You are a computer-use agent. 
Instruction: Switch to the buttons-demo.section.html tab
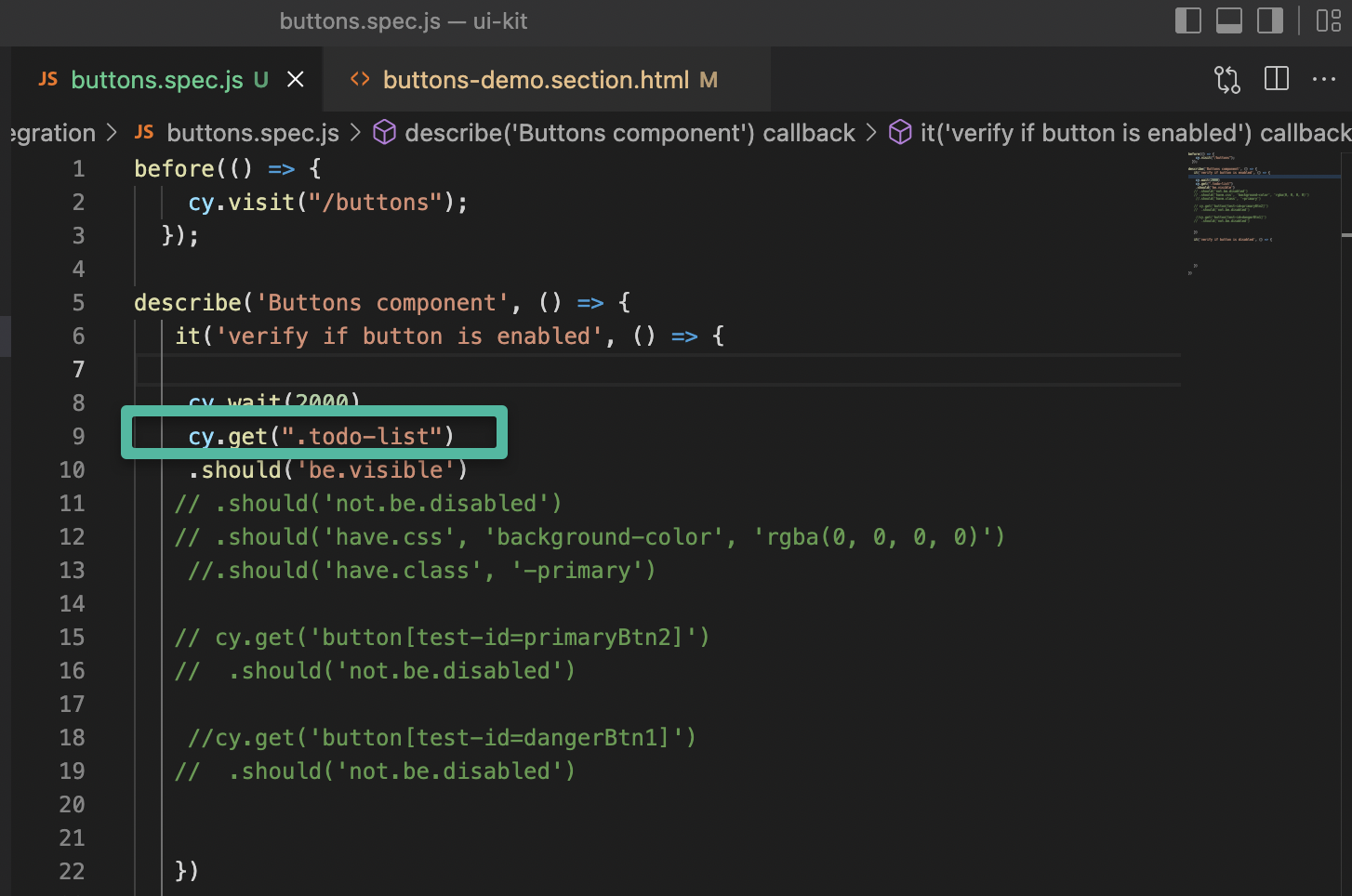[547, 80]
